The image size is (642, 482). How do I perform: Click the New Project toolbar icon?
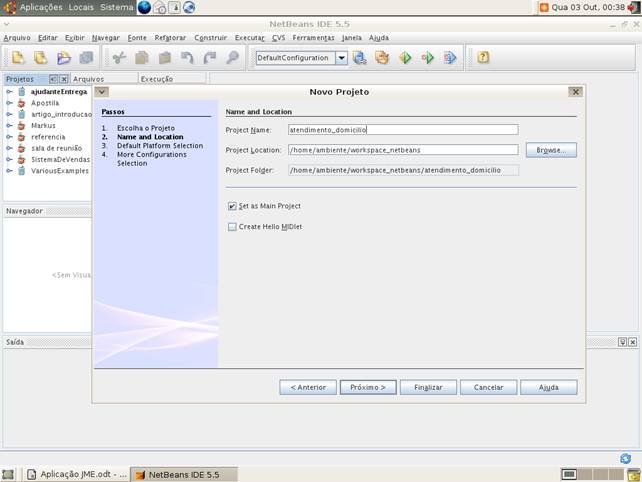[x=40, y=58]
